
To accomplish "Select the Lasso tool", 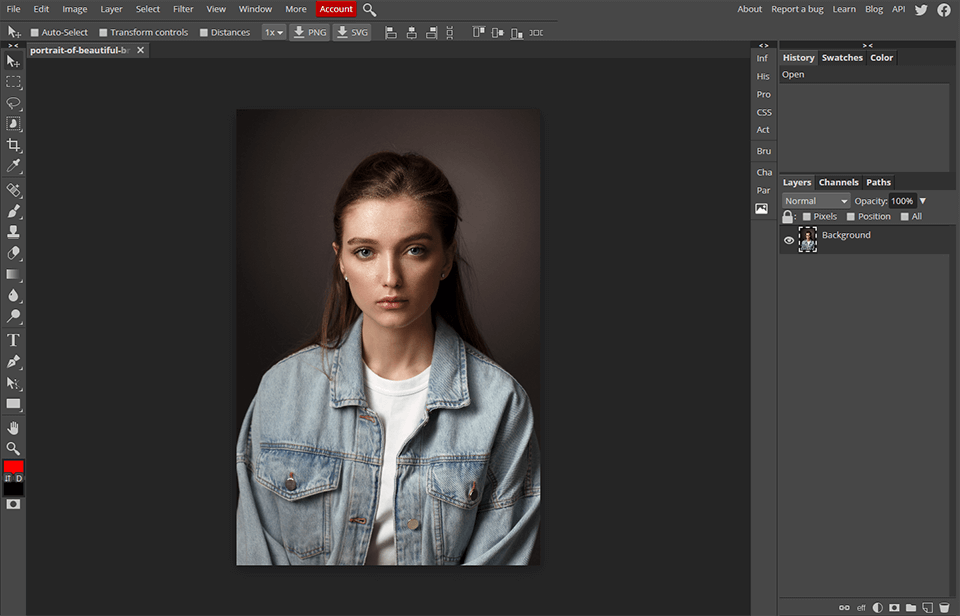I will (x=14, y=103).
